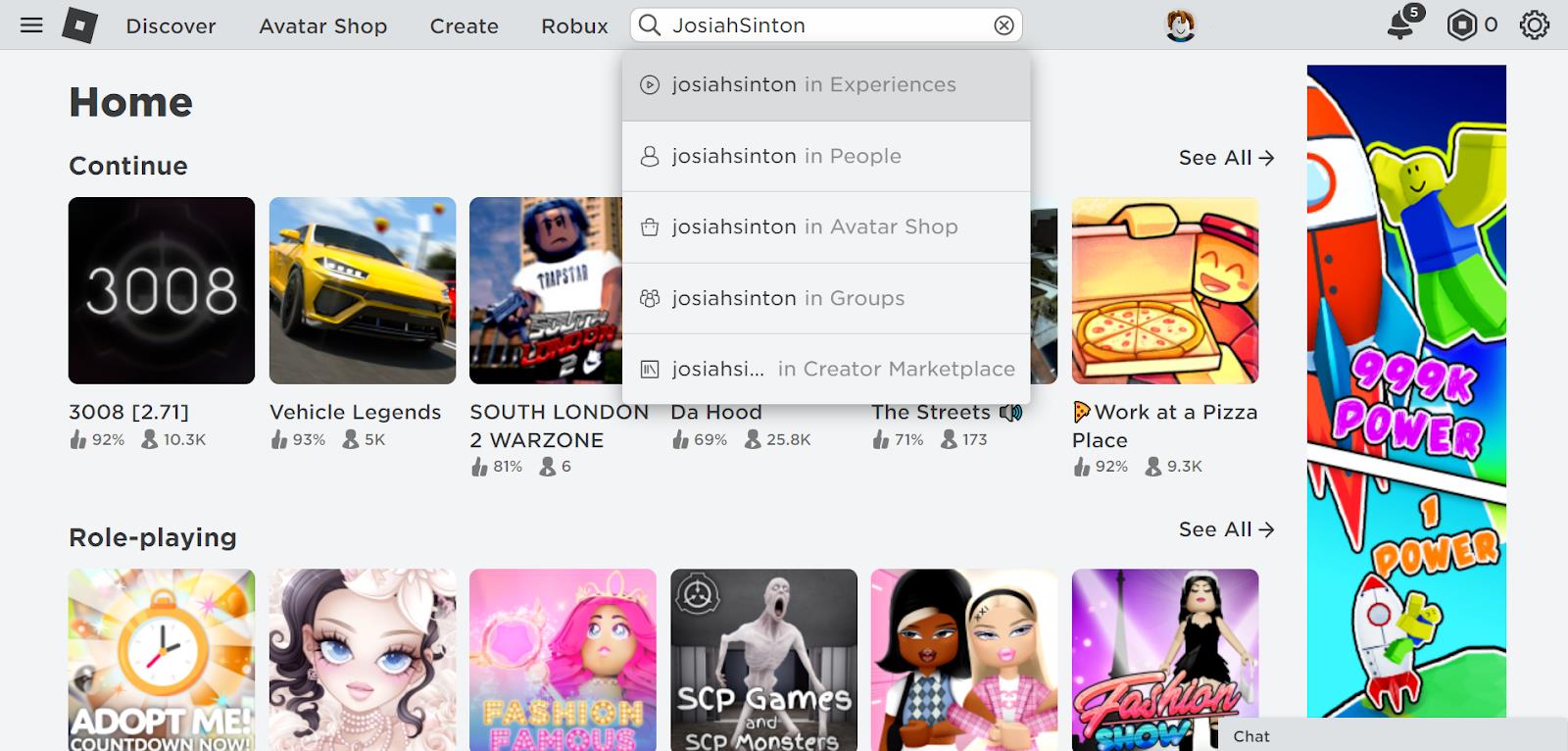Image resolution: width=1568 pixels, height=751 pixels.
Task: Click the search magnifier icon
Action: (x=649, y=25)
